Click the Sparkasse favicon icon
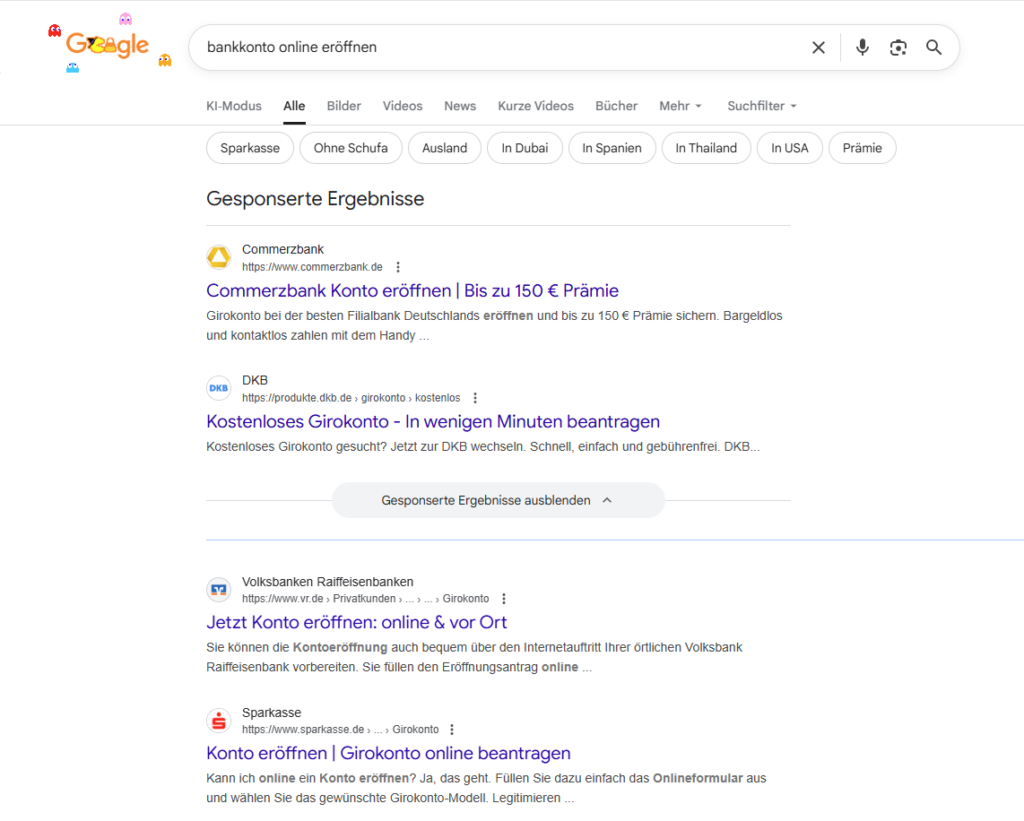The width and height of the screenshot is (1024, 821). coord(219,720)
